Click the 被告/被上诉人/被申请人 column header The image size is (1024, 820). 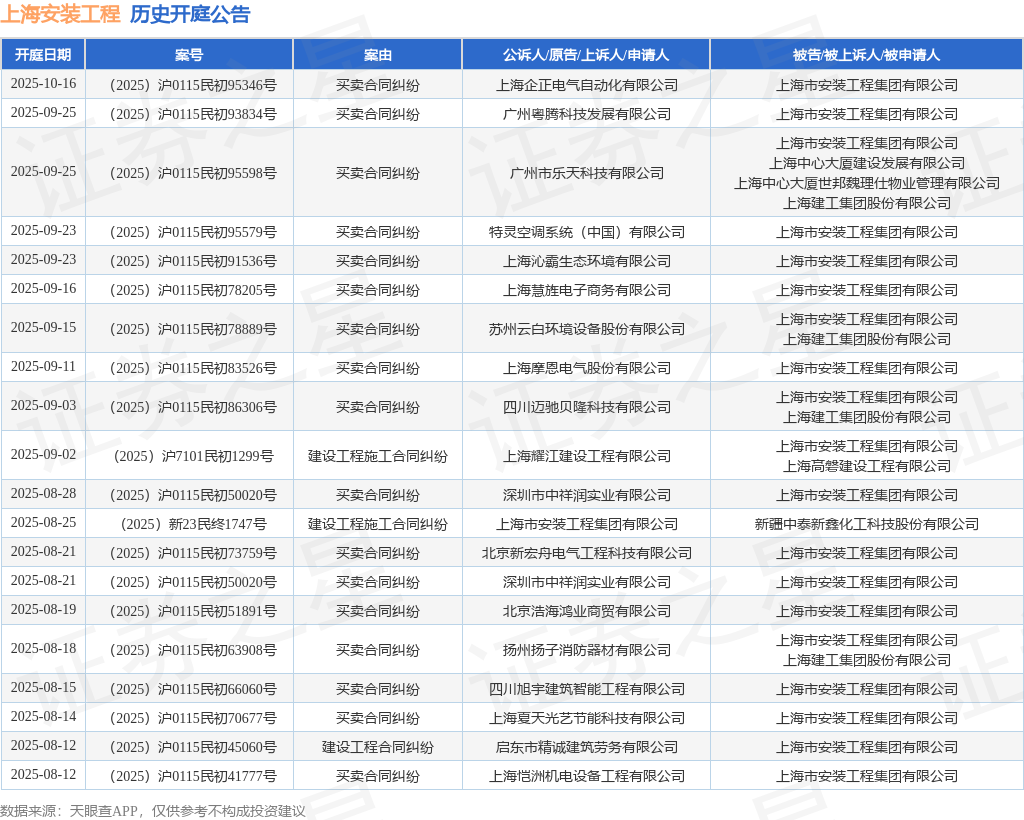pos(867,54)
